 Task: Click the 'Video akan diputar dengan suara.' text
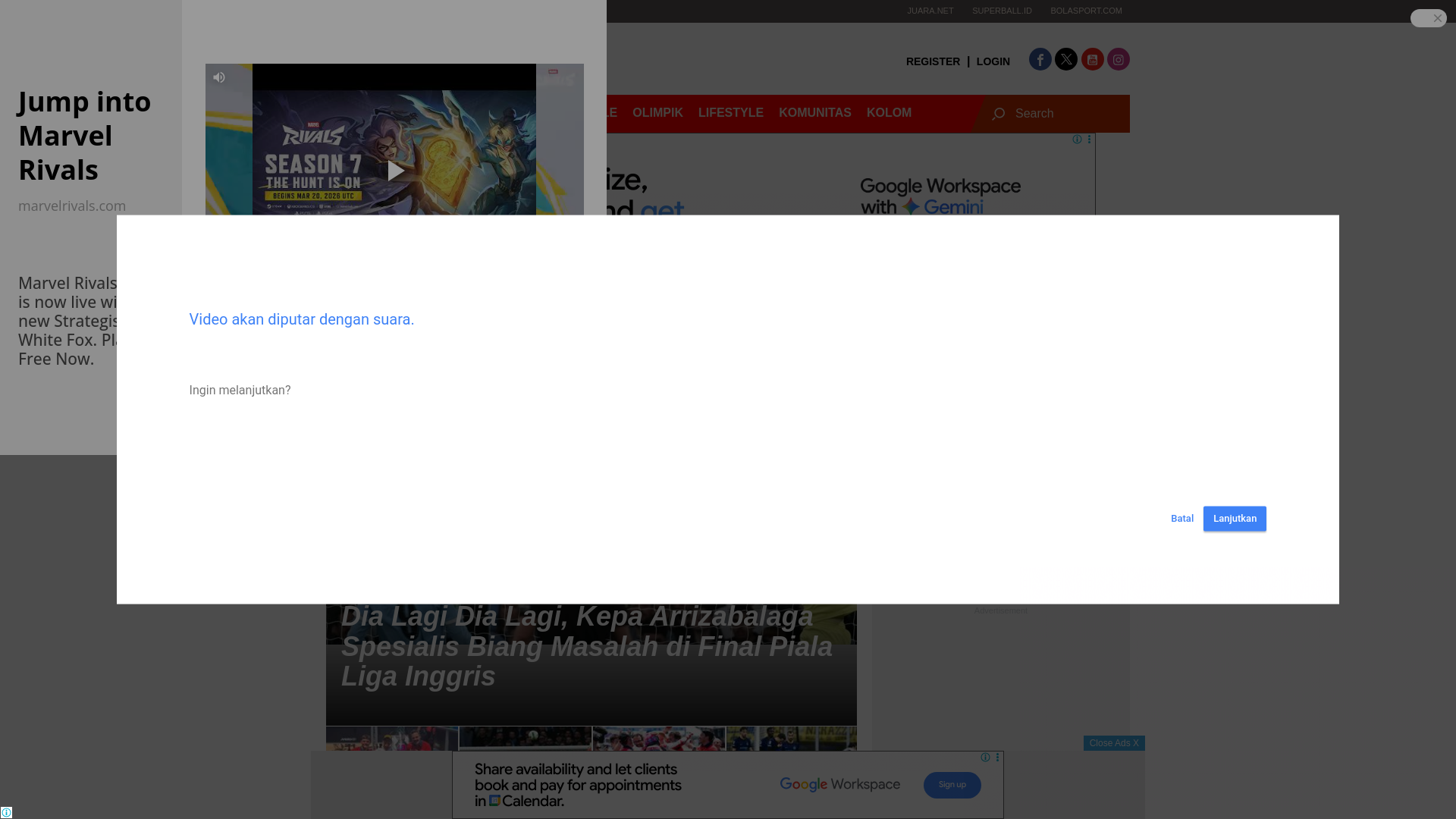pyautogui.click(x=302, y=319)
